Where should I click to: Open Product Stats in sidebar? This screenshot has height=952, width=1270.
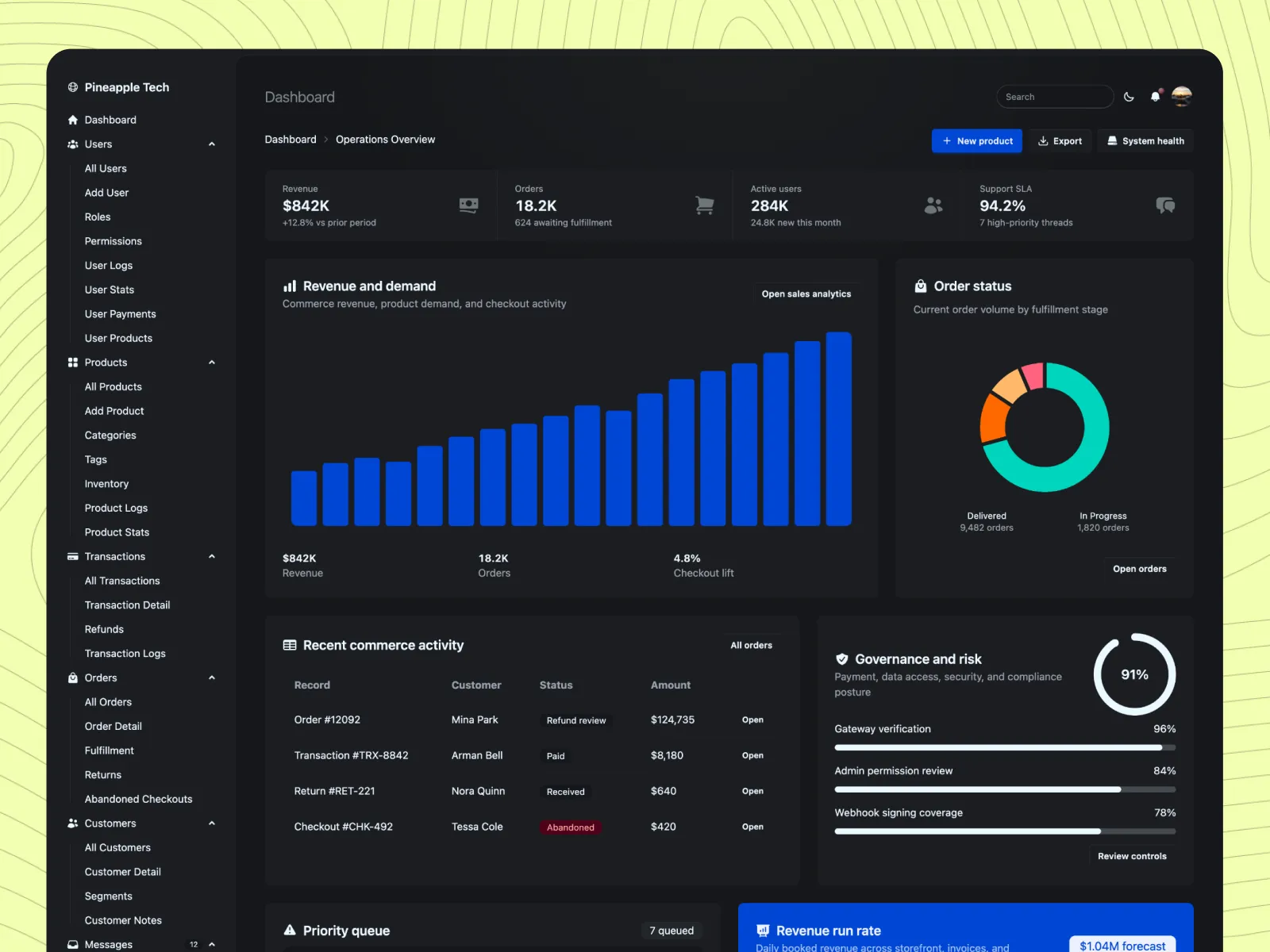pyautogui.click(x=117, y=532)
